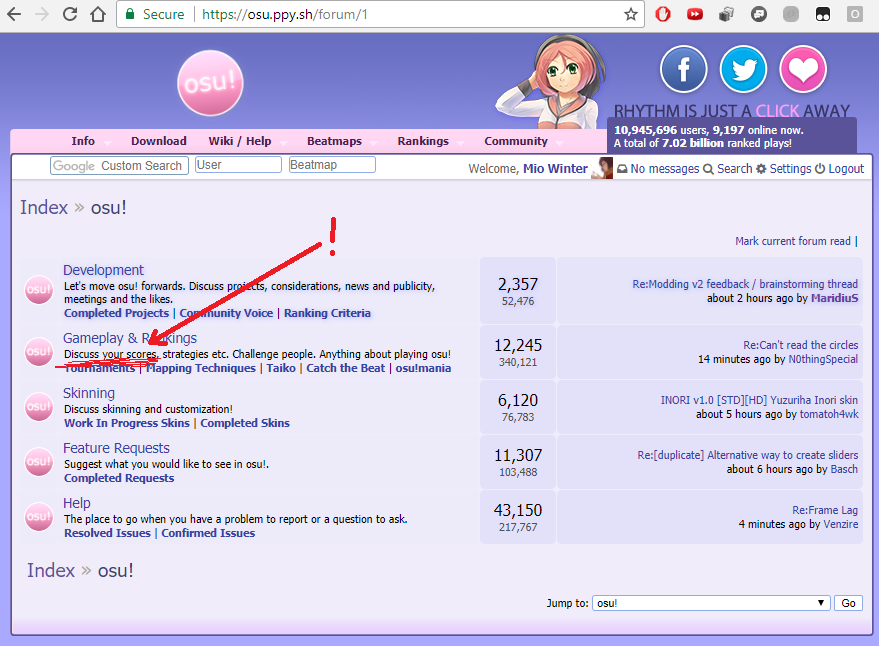The width and height of the screenshot is (879, 646).
Task: Click the browser Forward arrow
Action: tap(42, 14)
